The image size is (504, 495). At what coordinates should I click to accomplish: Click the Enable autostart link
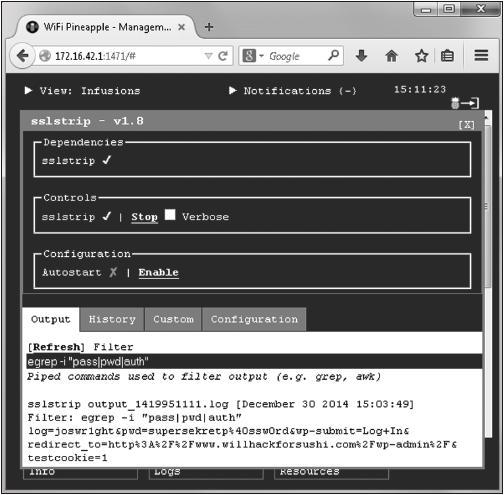point(159,273)
